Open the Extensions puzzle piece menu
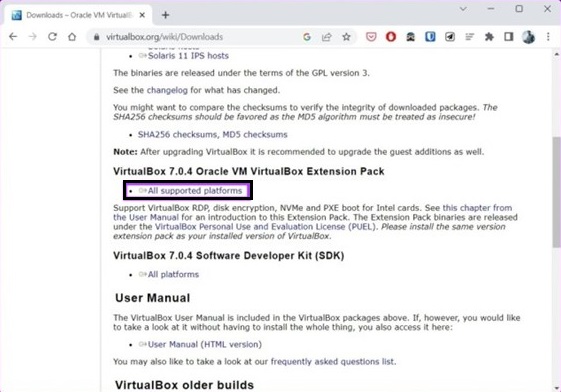This screenshot has height=392, width=561. (x=489, y=36)
